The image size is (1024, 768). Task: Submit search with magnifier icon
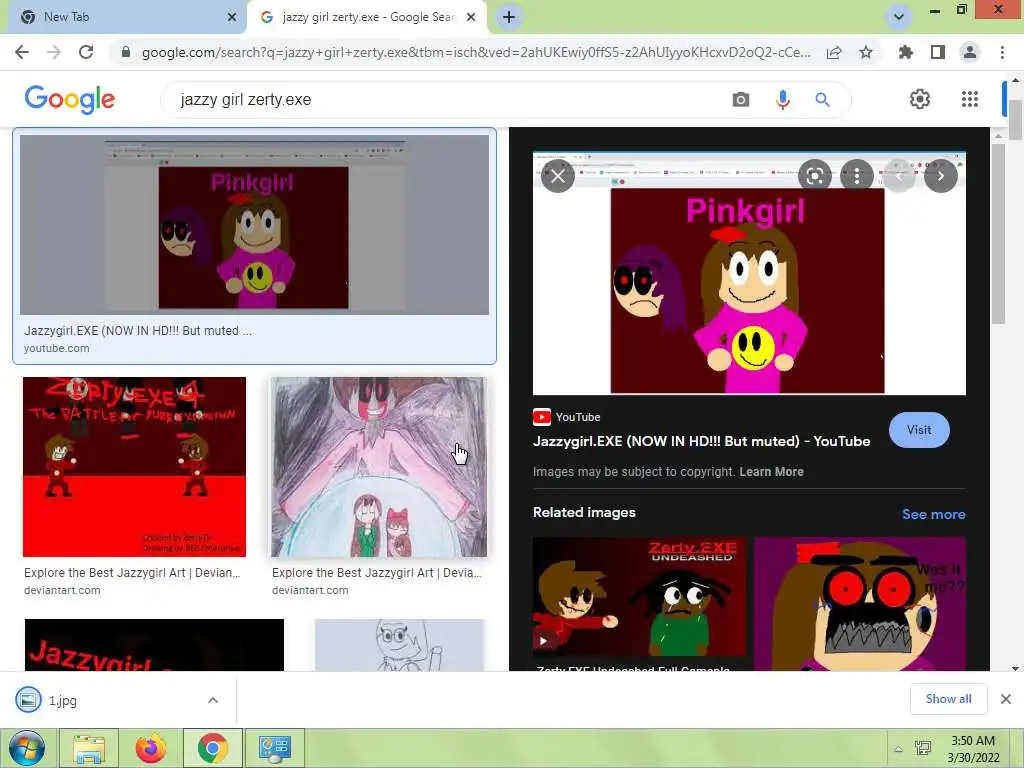822,99
